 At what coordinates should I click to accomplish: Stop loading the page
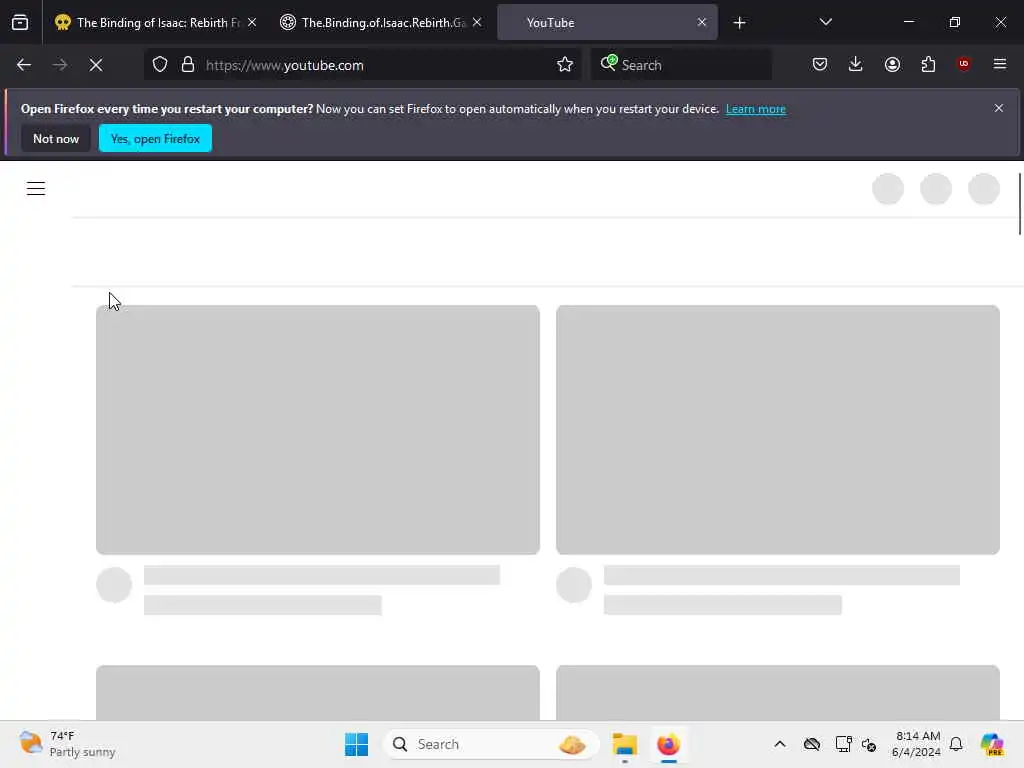pos(96,65)
